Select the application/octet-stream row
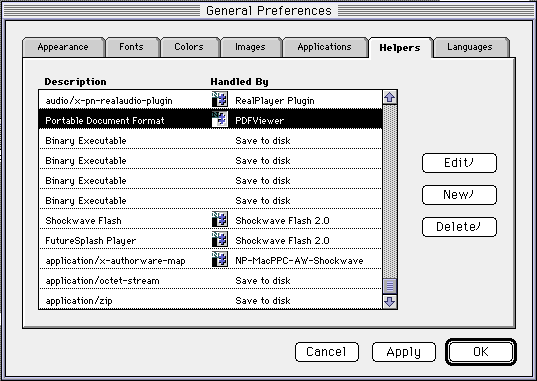The width and height of the screenshot is (537, 381). tap(210, 280)
